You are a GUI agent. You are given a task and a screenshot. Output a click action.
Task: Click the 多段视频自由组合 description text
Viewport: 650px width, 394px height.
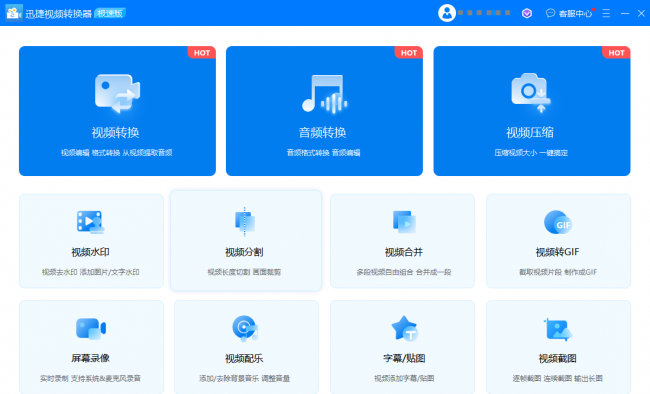point(404,272)
